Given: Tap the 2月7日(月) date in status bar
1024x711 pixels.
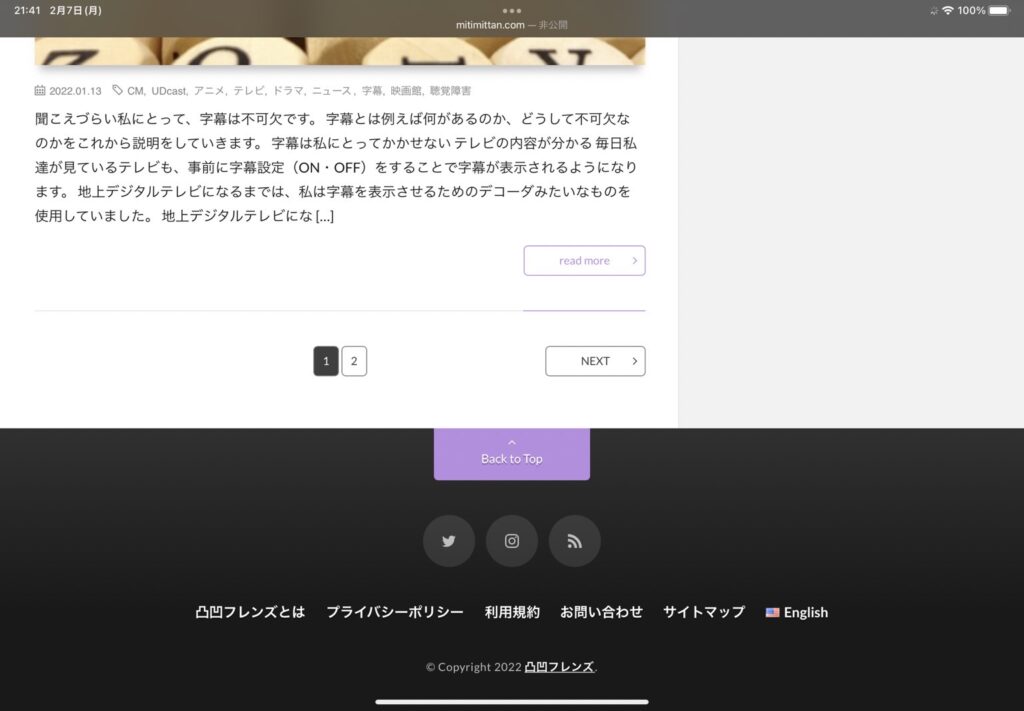Looking at the screenshot, I should point(75,10).
